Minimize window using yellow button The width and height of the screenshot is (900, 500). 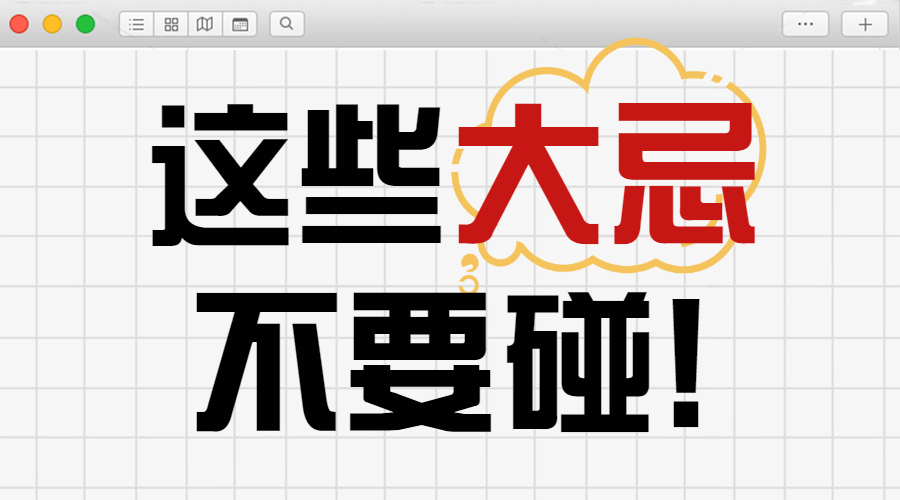pos(52,24)
